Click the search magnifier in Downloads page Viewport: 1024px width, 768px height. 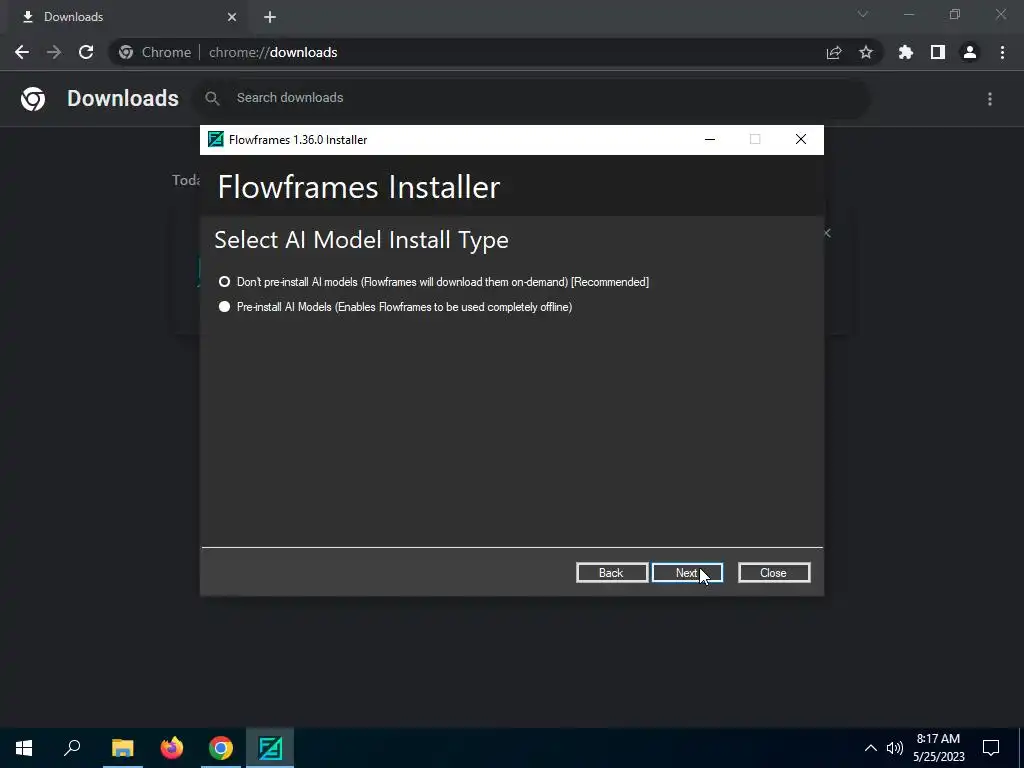pyautogui.click(x=212, y=98)
